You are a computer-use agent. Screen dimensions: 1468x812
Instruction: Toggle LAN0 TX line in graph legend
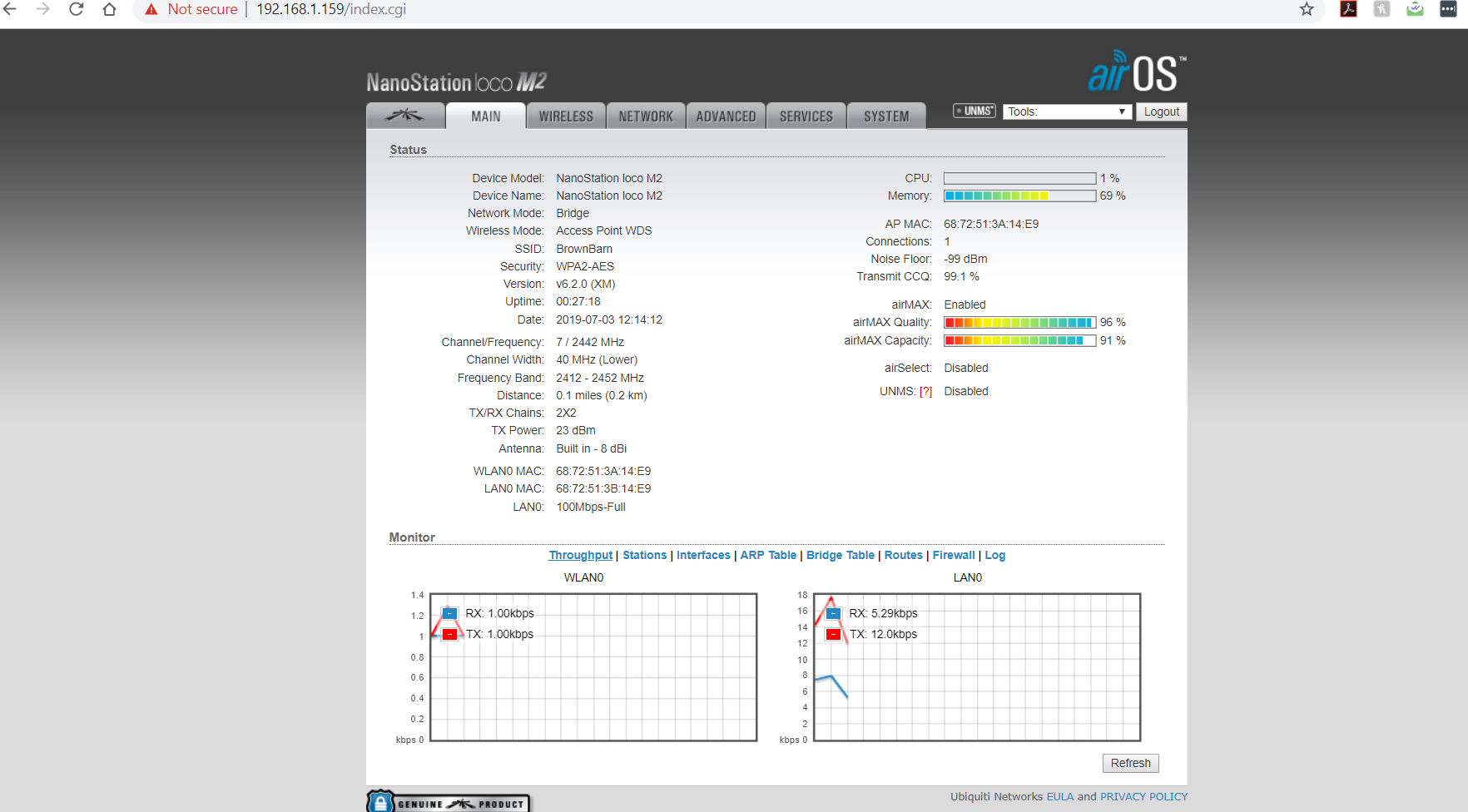coord(833,635)
